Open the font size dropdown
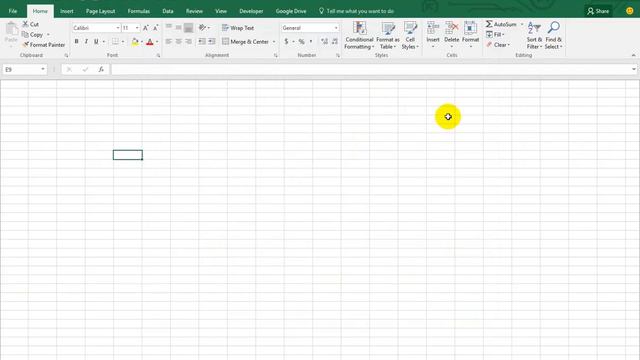 click(137, 28)
